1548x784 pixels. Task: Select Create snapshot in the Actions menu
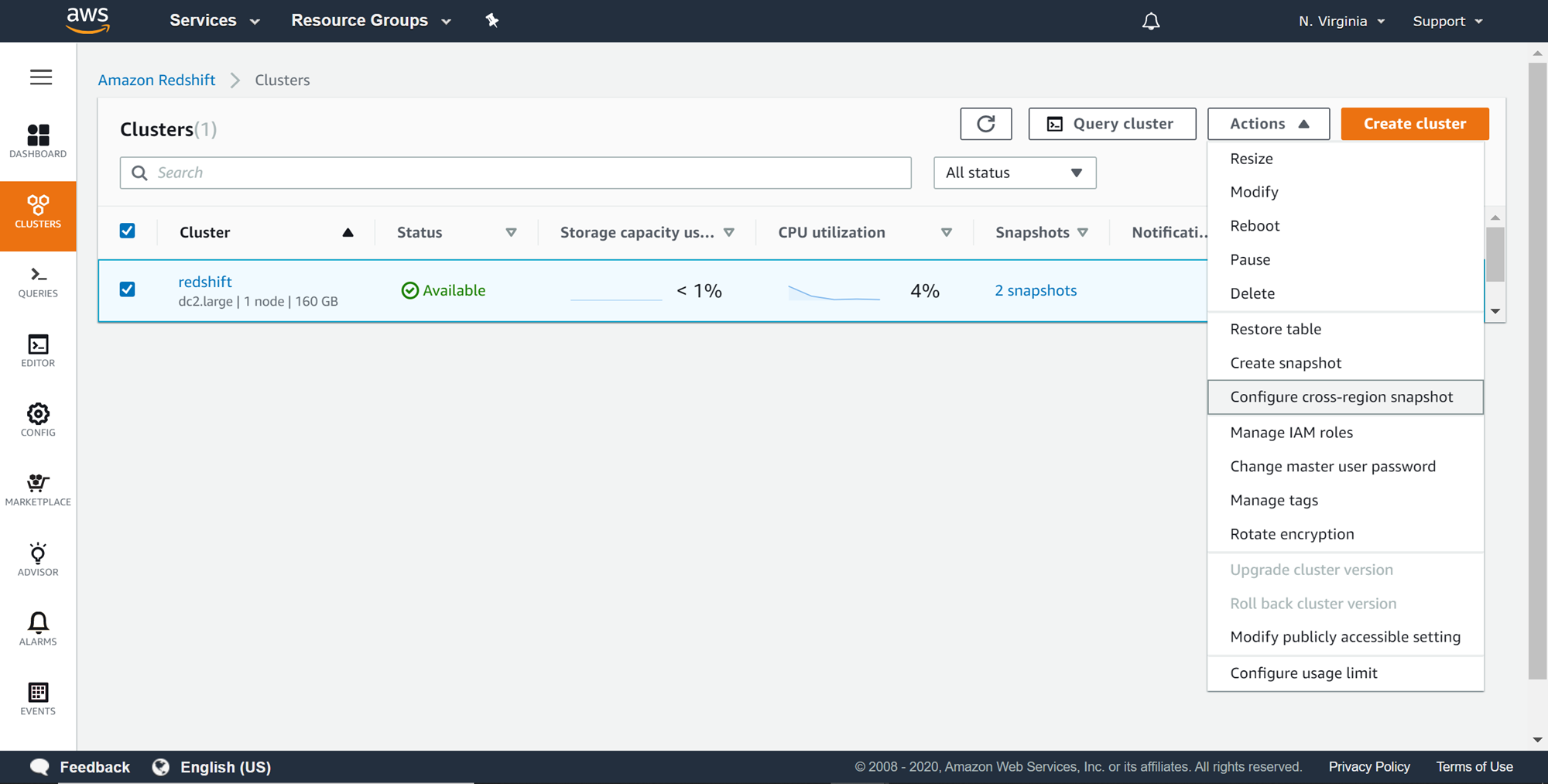point(1286,362)
